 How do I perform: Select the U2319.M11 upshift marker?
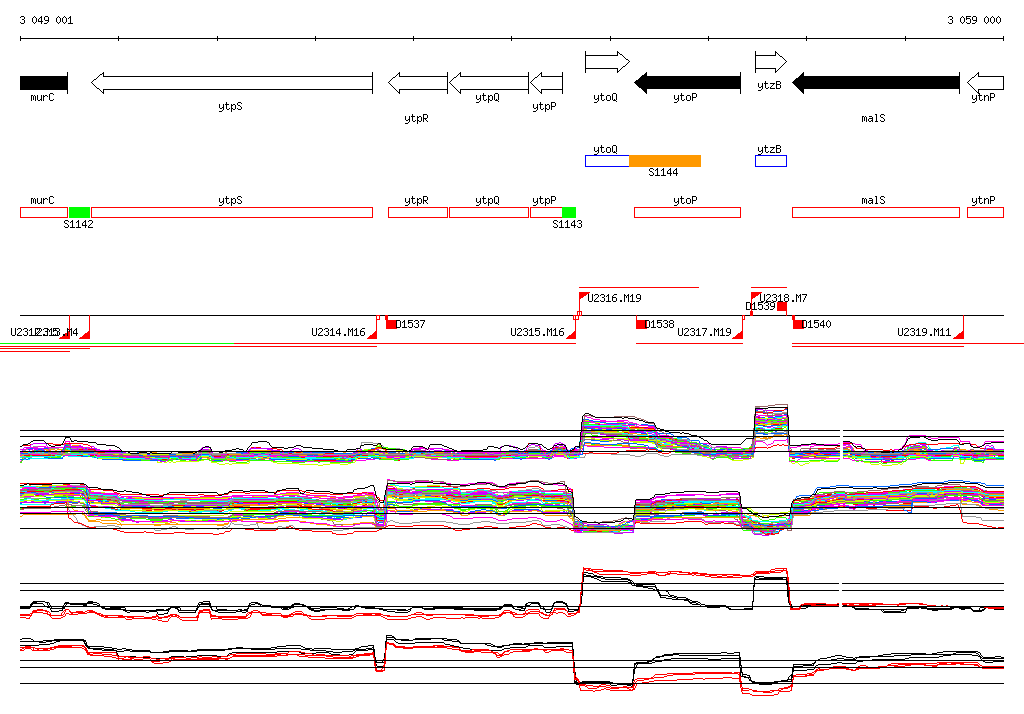tap(959, 334)
